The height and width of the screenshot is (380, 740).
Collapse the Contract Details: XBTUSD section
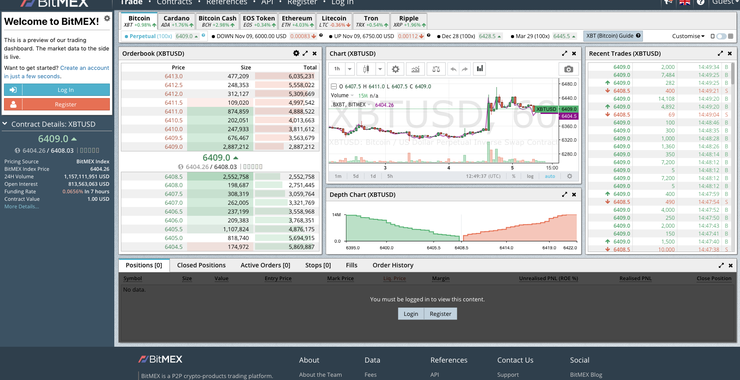point(5,124)
